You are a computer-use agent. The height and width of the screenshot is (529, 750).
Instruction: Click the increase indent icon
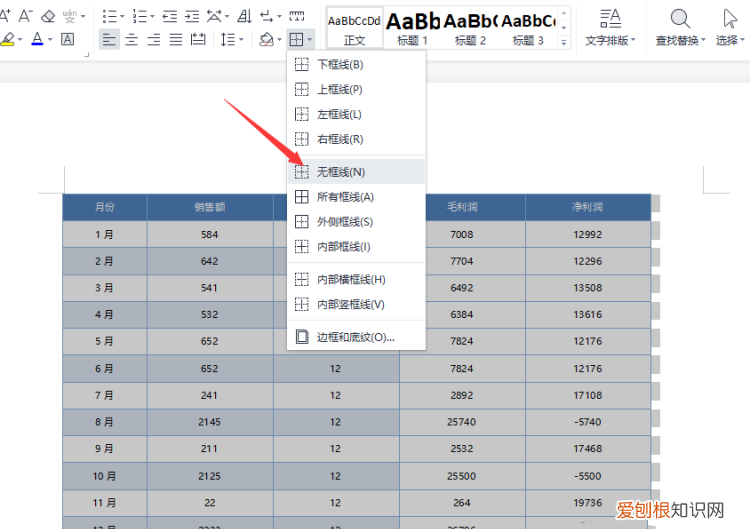[190, 16]
